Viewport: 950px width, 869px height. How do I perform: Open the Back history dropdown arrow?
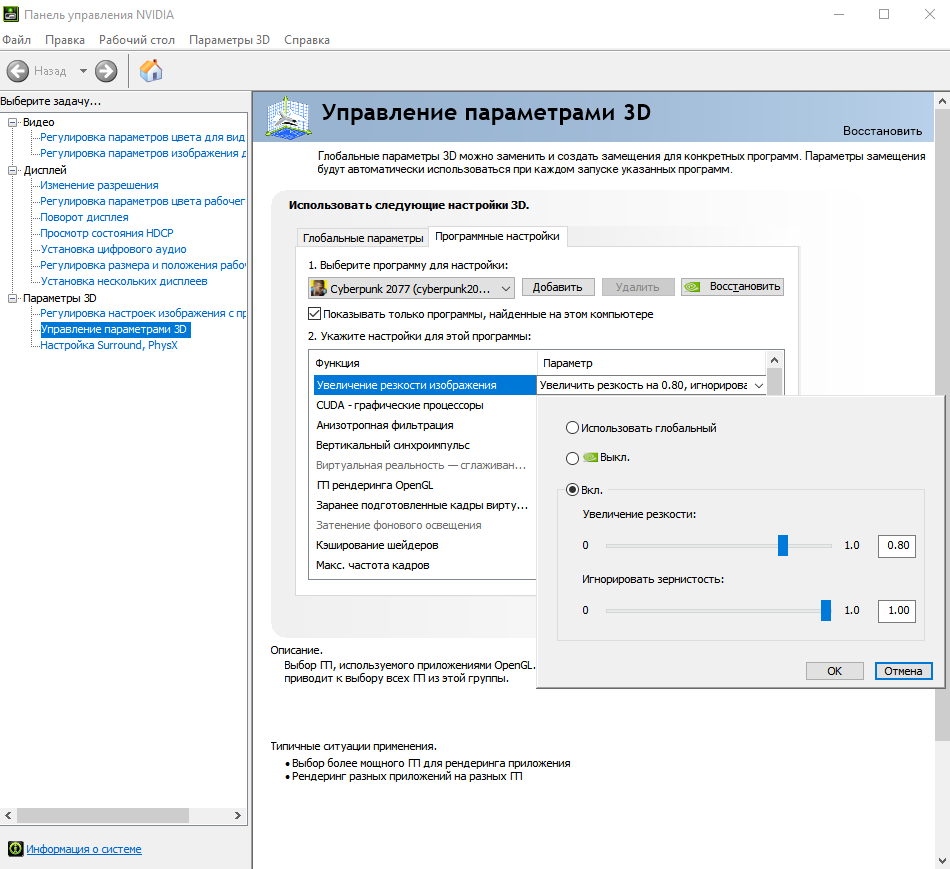(83, 71)
